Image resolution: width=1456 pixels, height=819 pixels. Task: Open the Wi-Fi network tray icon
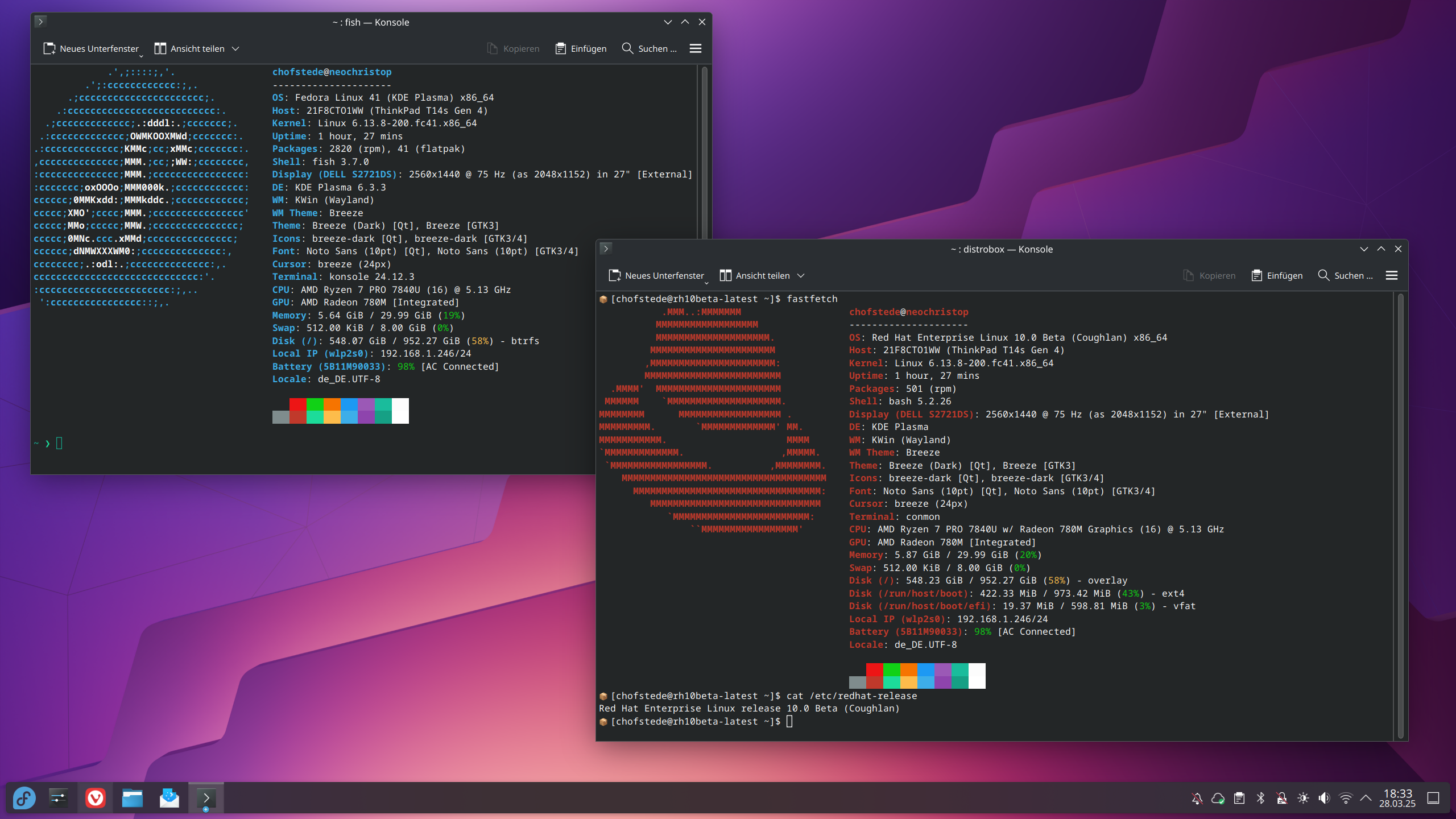click(1345, 798)
